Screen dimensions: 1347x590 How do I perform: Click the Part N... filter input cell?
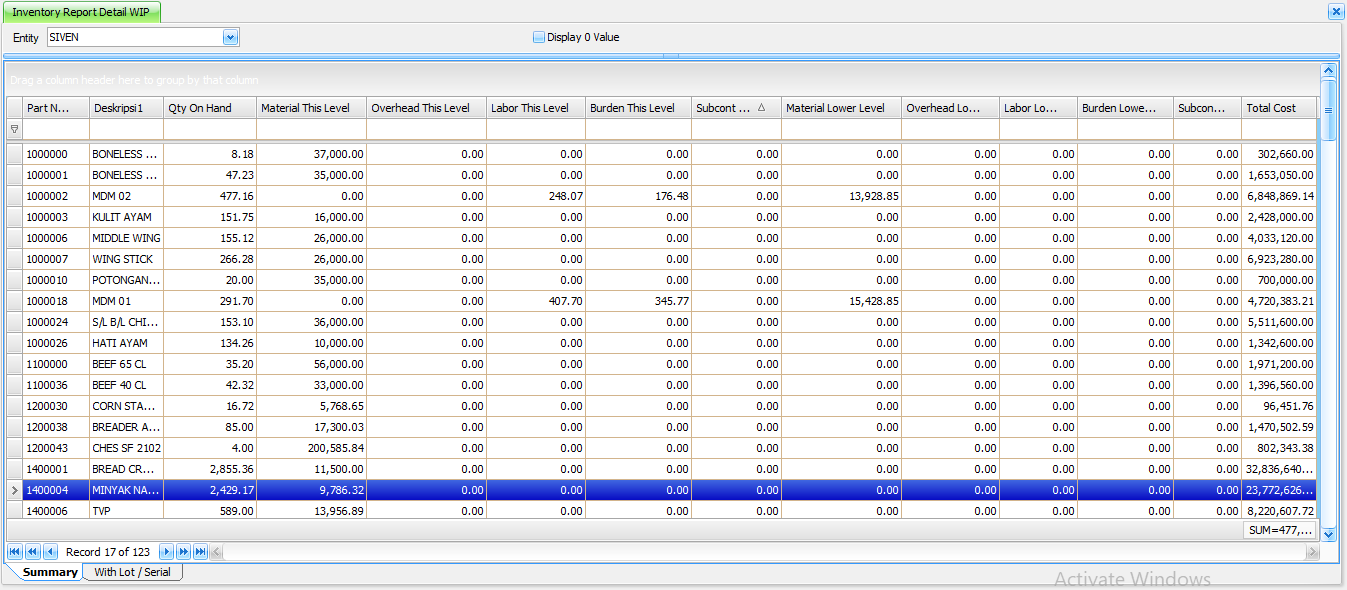[x=56, y=129]
